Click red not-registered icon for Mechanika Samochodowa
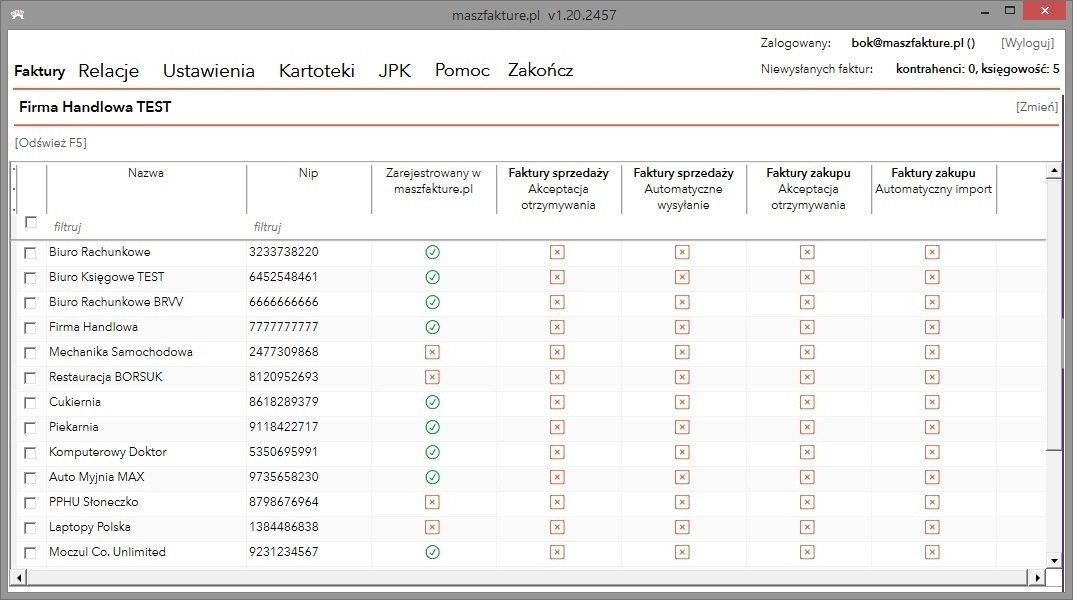Viewport: 1073px width, 600px height. coord(432,352)
